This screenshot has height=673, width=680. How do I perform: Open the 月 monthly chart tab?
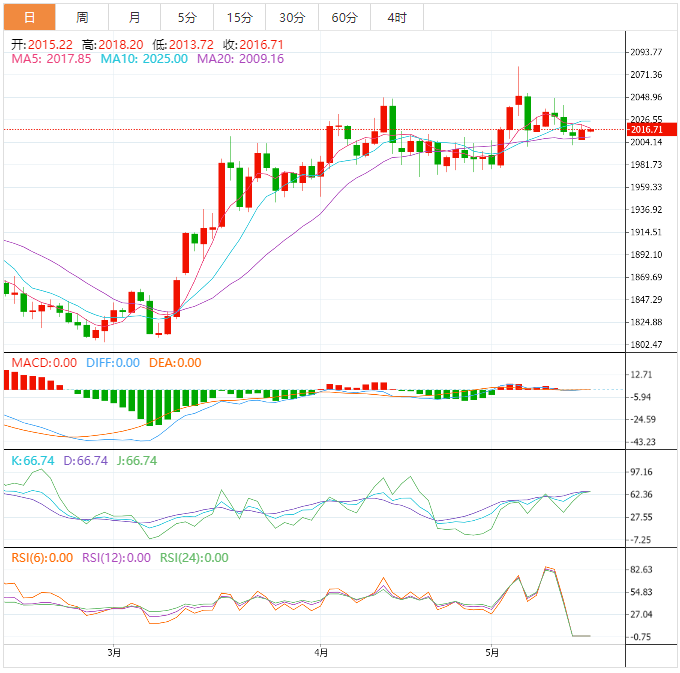point(135,17)
